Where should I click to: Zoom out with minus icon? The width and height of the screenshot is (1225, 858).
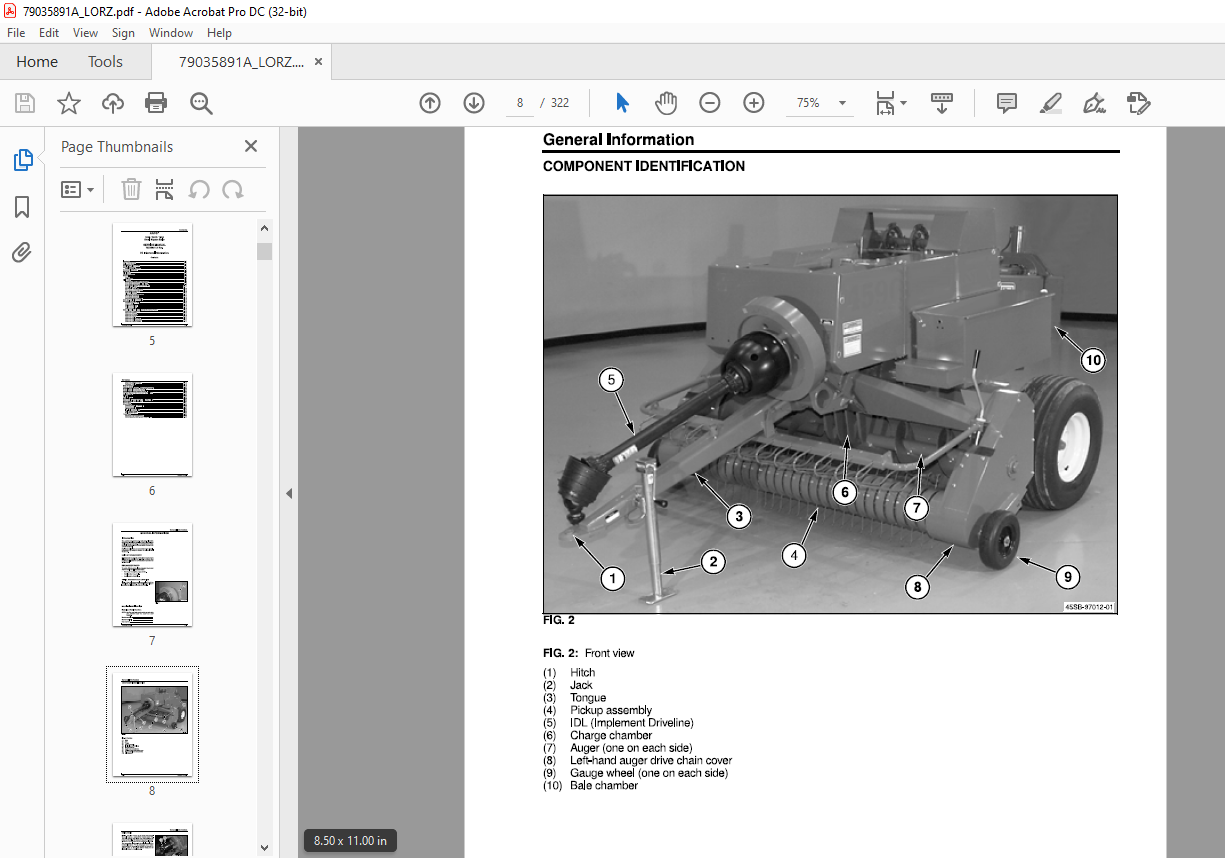(710, 103)
